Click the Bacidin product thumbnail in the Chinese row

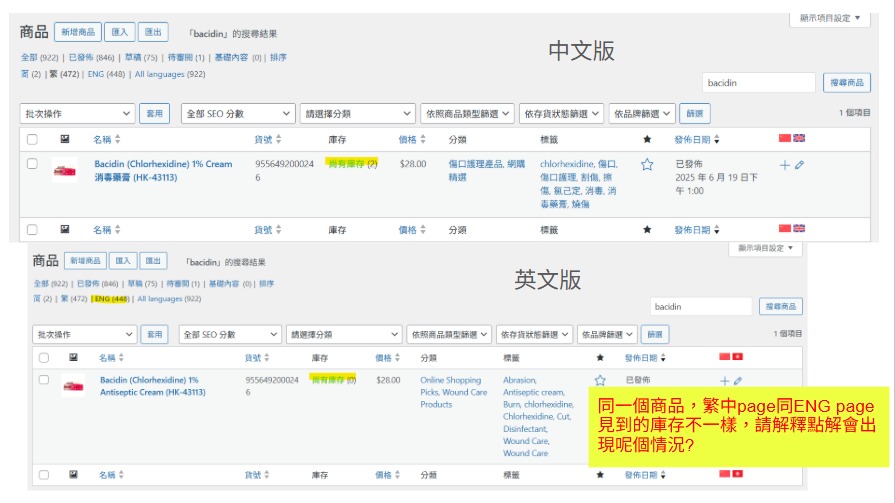pos(65,171)
